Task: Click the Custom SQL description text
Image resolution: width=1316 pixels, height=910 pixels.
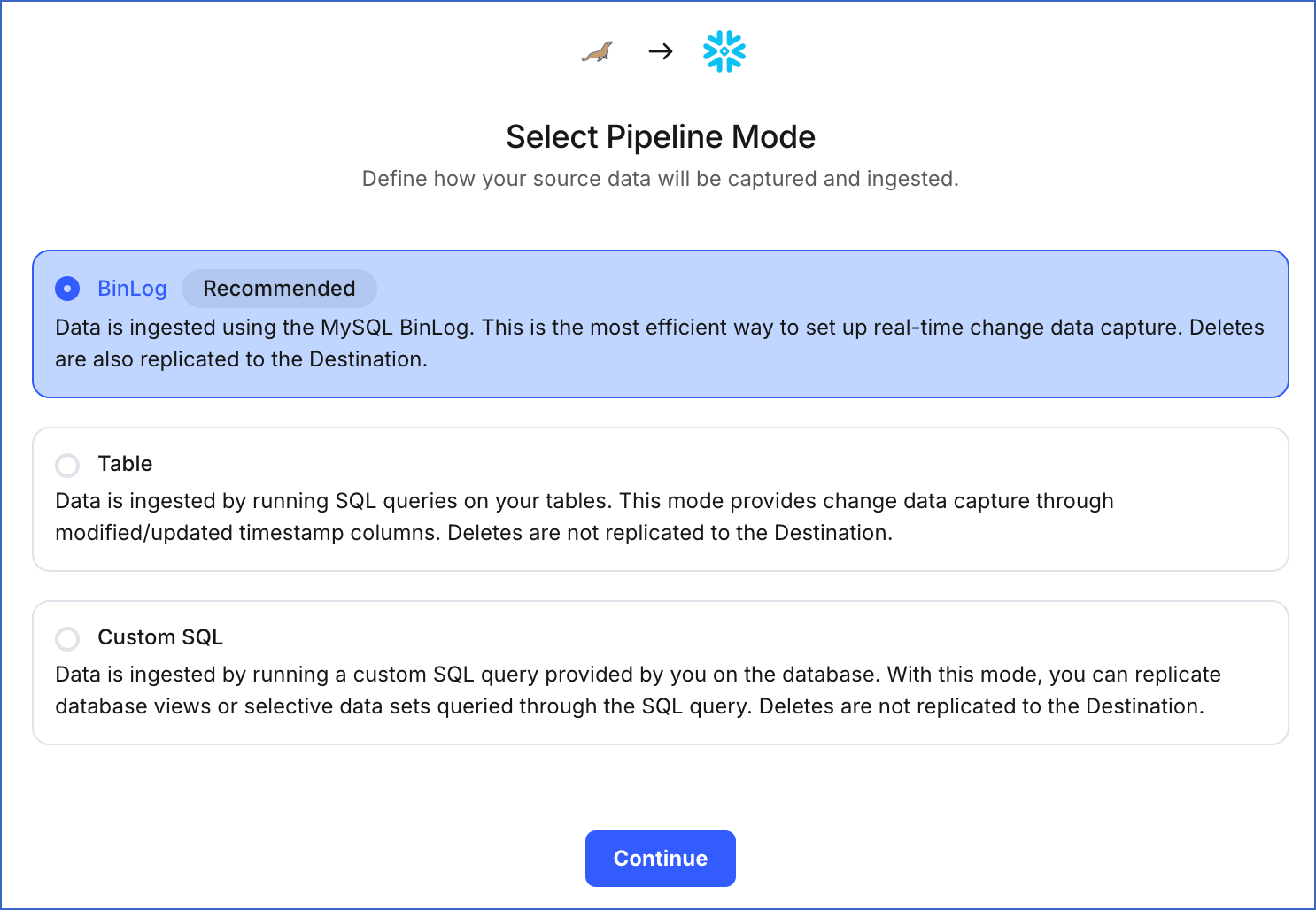Action: pyautogui.click(x=638, y=690)
